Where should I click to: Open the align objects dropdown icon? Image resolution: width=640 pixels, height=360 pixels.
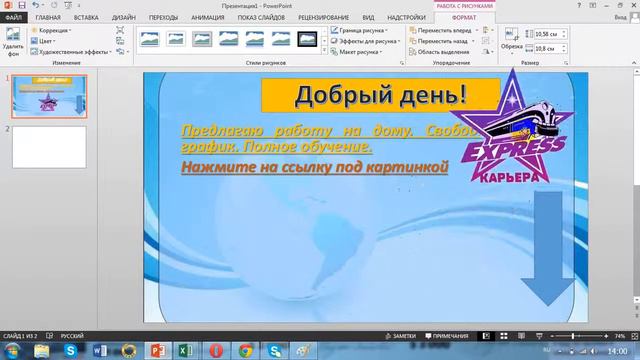pos(488,30)
